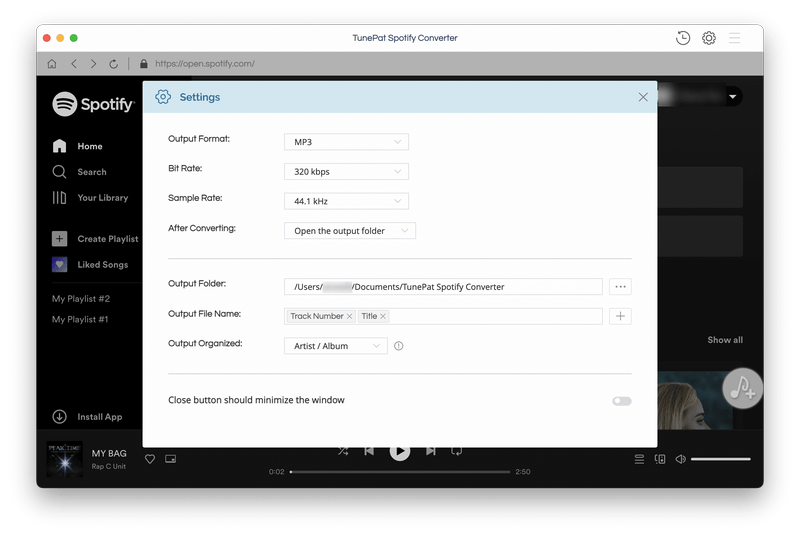The image size is (800, 536).
Task: Click the Output Organized info icon
Action: pos(399,346)
